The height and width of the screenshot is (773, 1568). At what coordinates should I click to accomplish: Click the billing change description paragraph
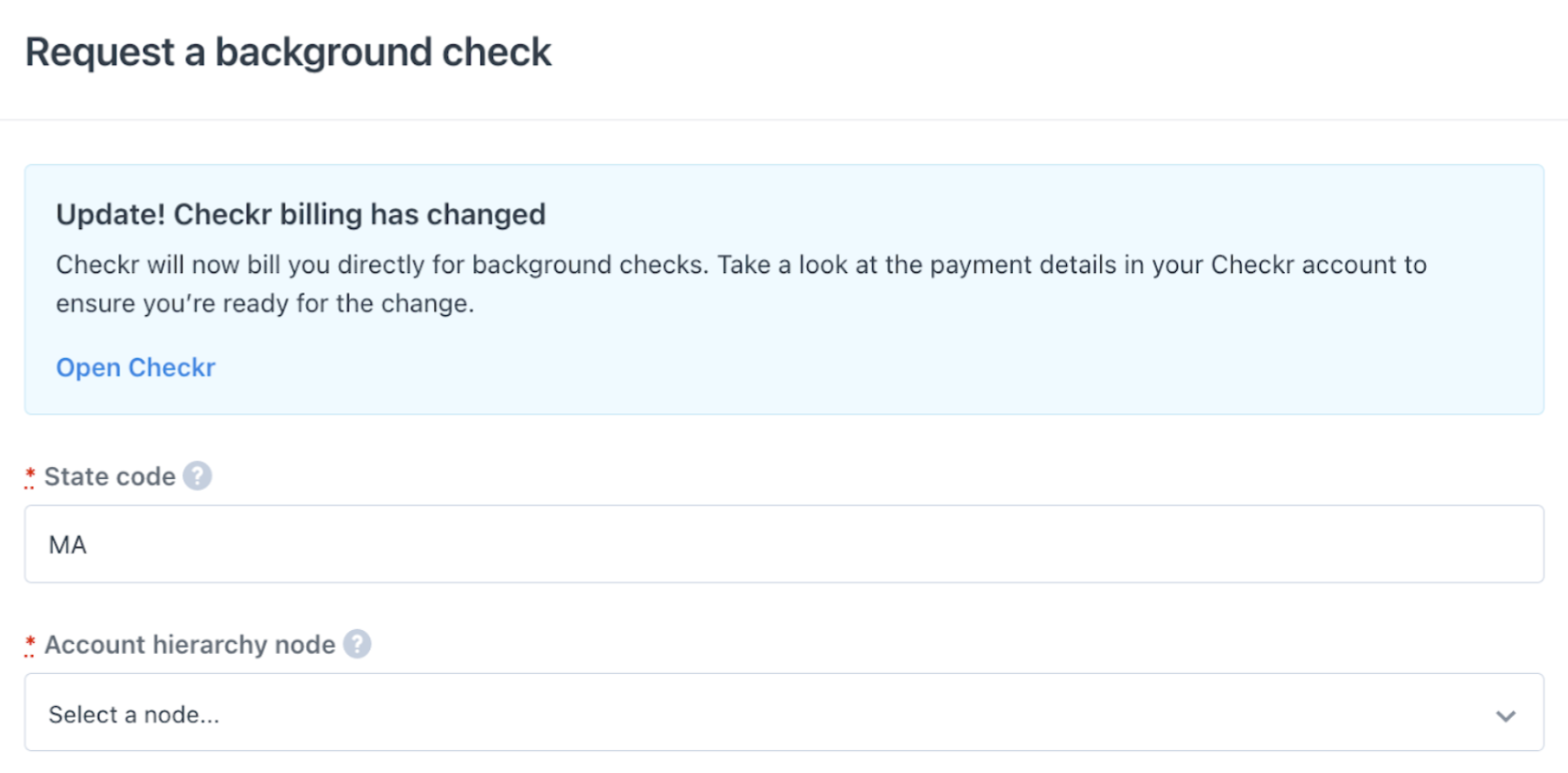point(741,284)
